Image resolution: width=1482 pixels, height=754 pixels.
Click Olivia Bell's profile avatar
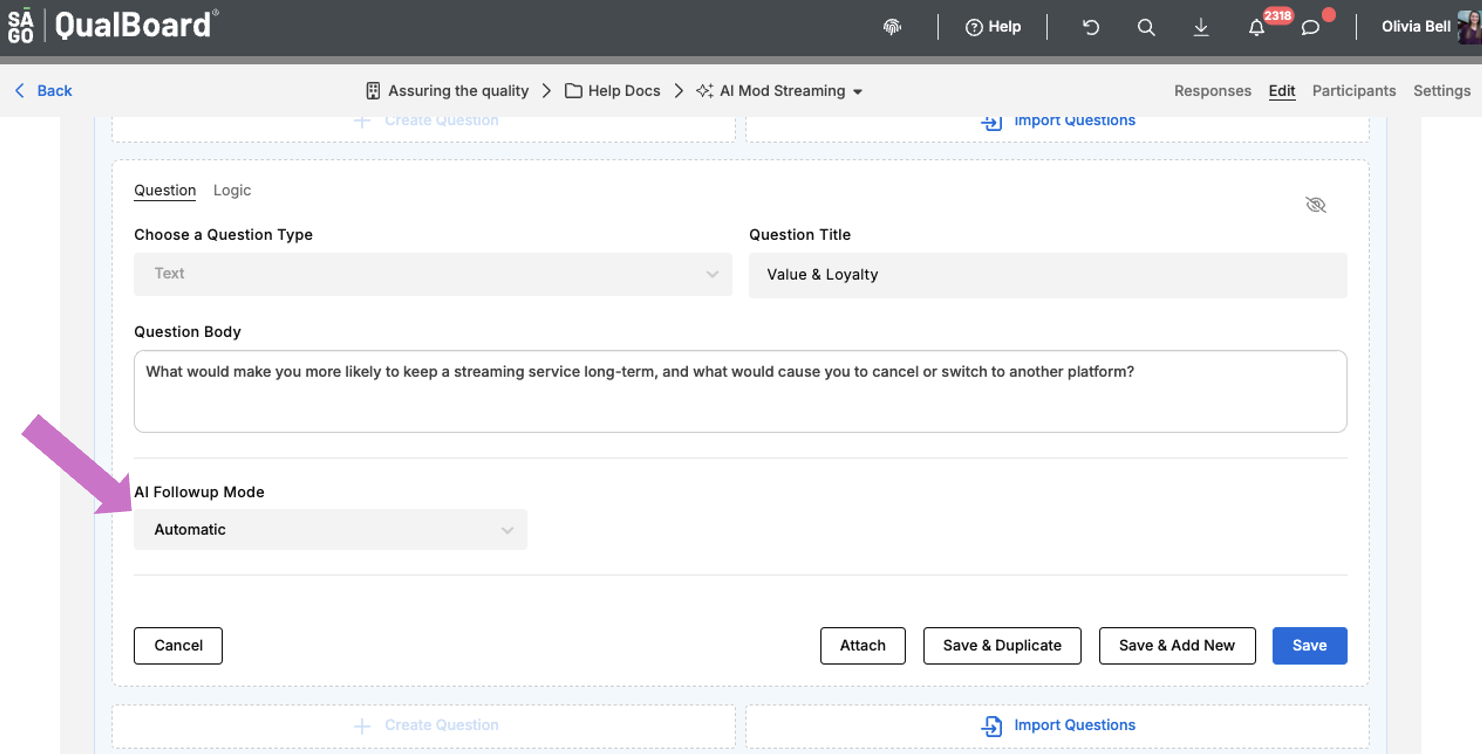coord(1465,27)
